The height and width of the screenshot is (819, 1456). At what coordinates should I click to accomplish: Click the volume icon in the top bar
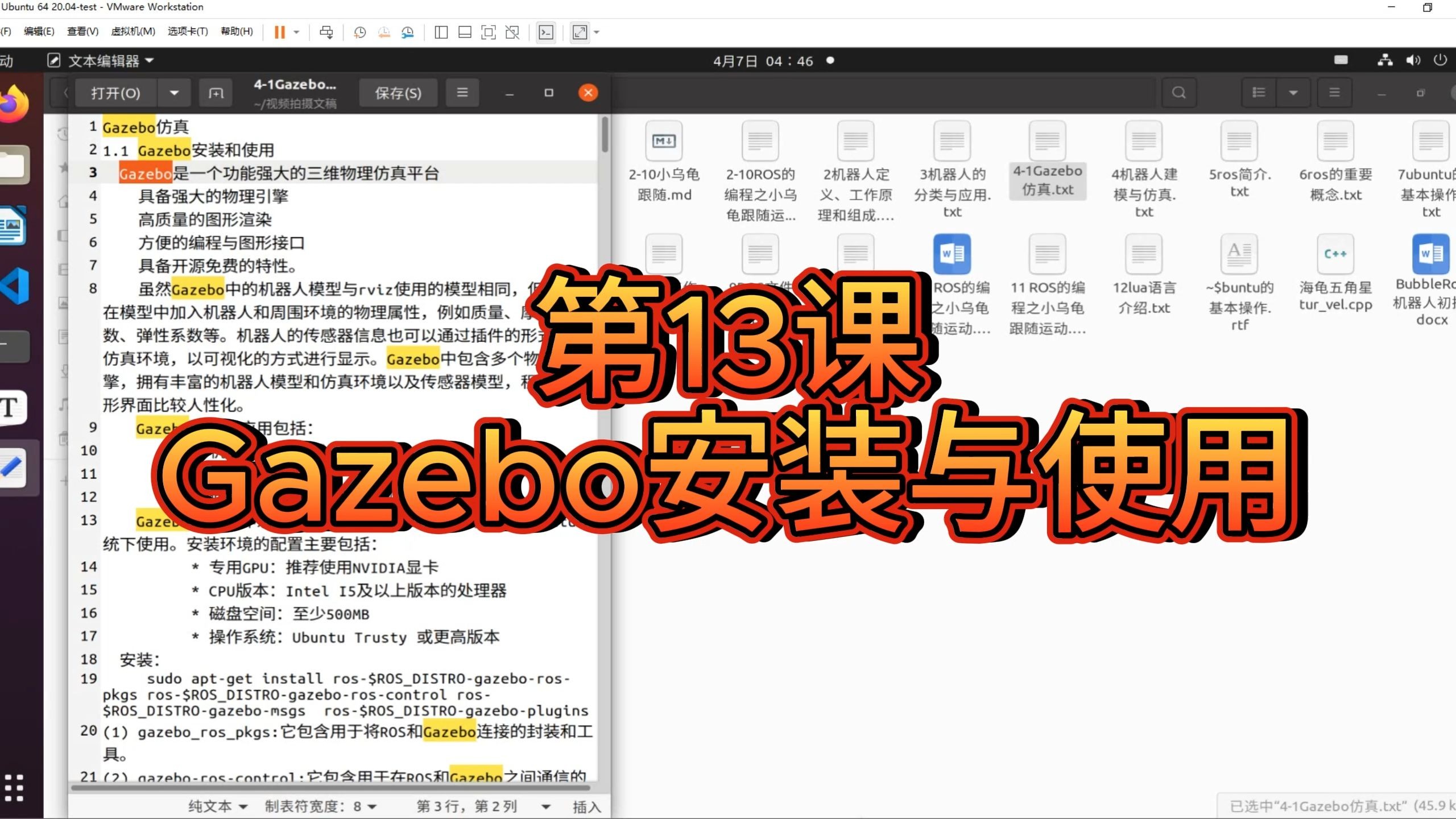(x=1413, y=60)
